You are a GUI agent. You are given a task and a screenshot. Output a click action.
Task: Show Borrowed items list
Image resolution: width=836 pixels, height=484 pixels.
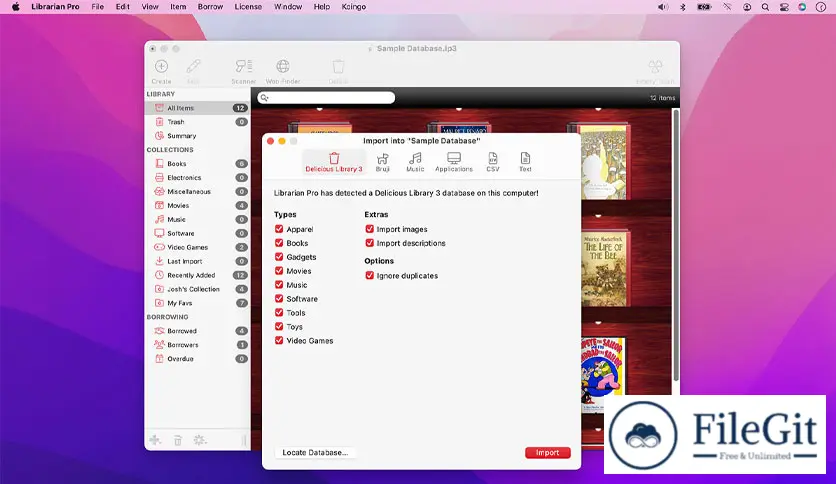(197, 330)
